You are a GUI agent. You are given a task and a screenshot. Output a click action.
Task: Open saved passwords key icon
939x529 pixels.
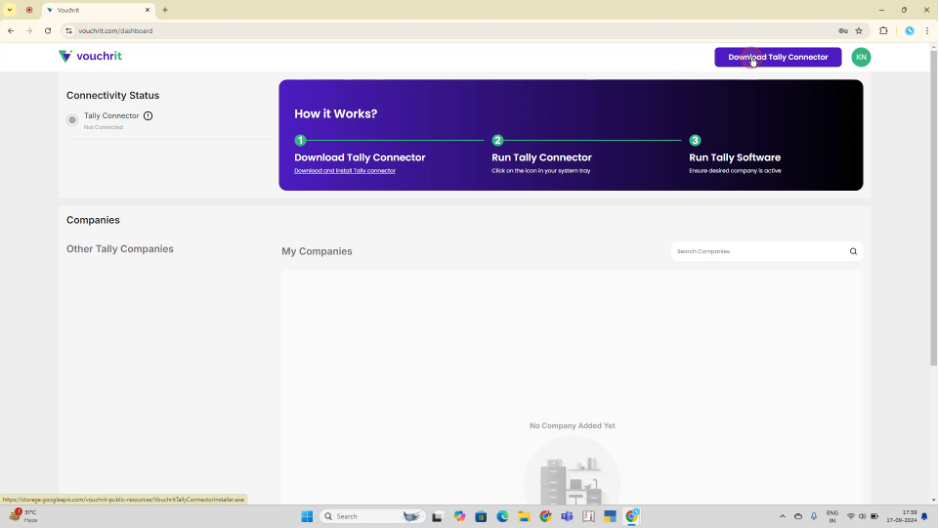(843, 31)
